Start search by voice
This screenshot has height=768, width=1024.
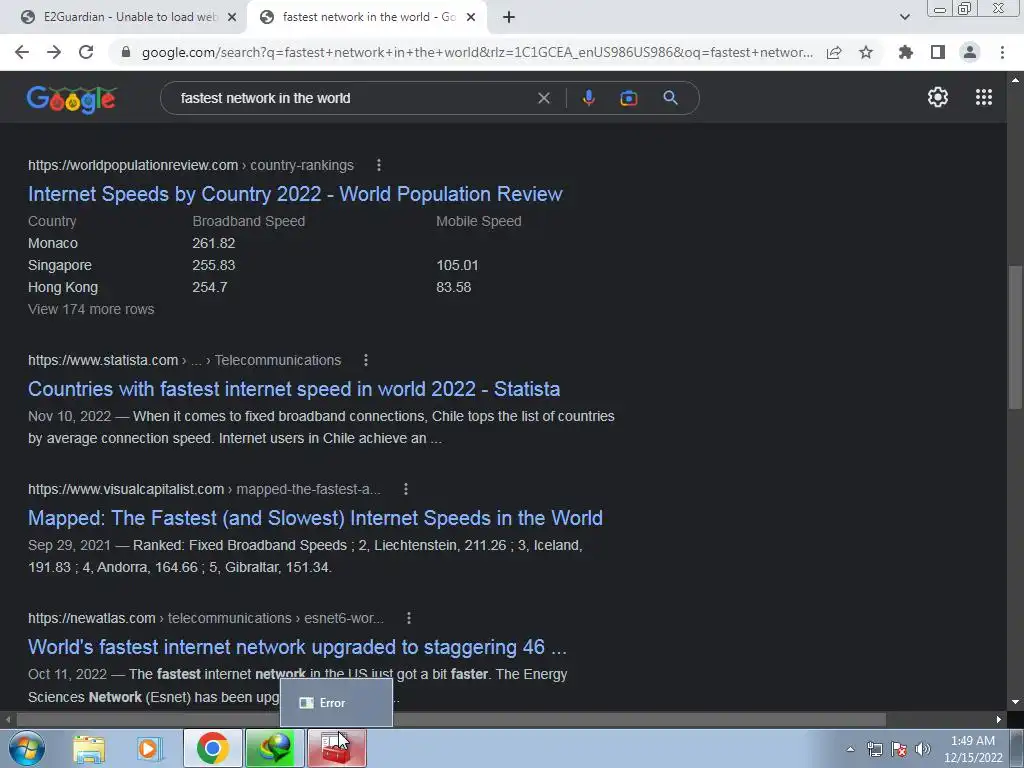click(x=588, y=98)
